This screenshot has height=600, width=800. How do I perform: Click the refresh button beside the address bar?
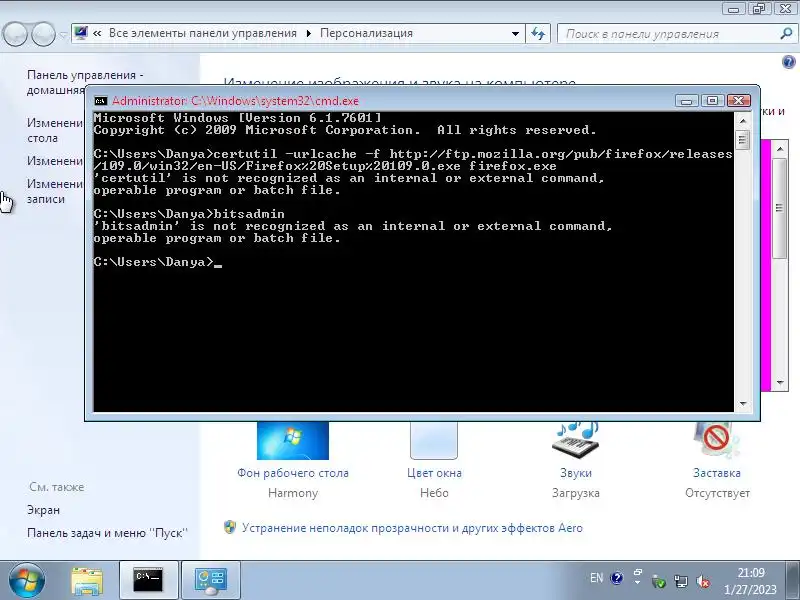pos(538,34)
